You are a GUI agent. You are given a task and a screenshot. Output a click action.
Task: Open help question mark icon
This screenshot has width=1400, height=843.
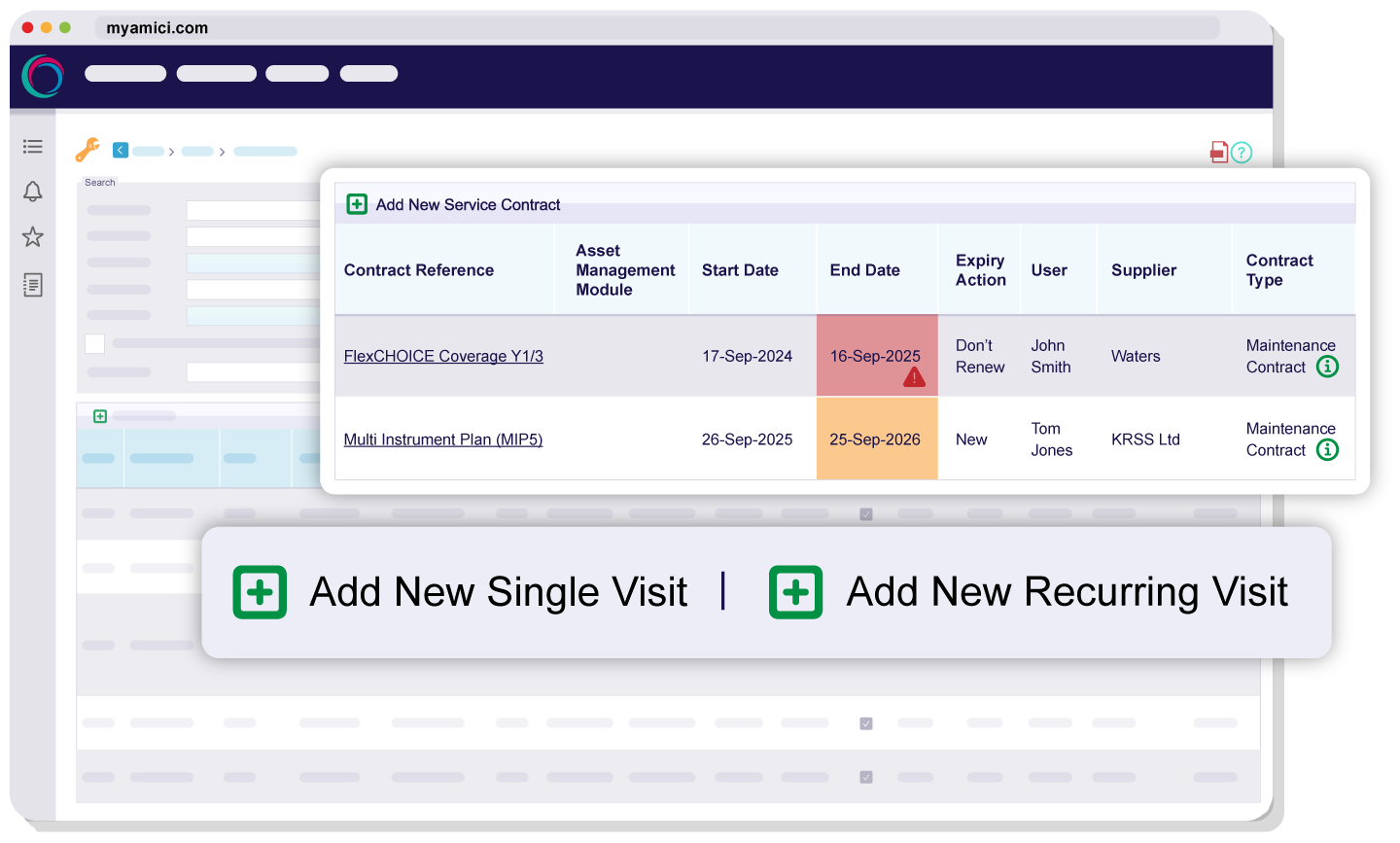[x=1242, y=153]
